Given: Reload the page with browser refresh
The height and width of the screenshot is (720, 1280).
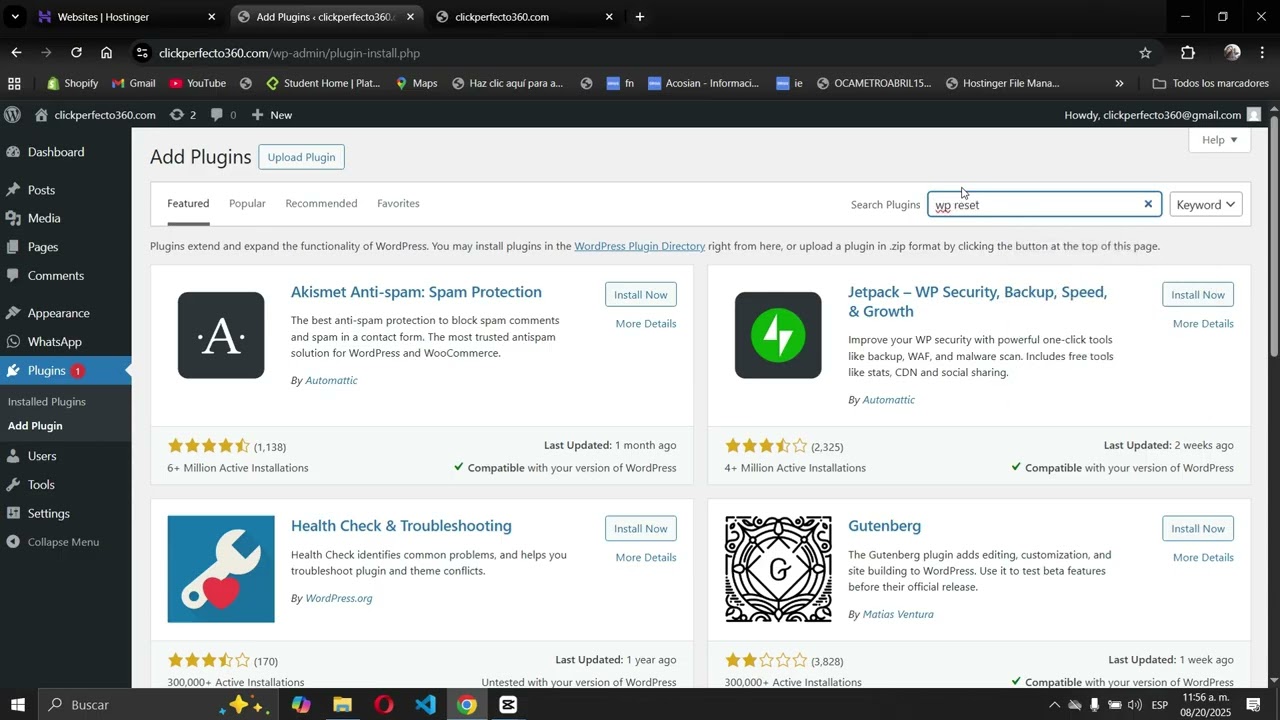Looking at the screenshot, I should 76,52.
